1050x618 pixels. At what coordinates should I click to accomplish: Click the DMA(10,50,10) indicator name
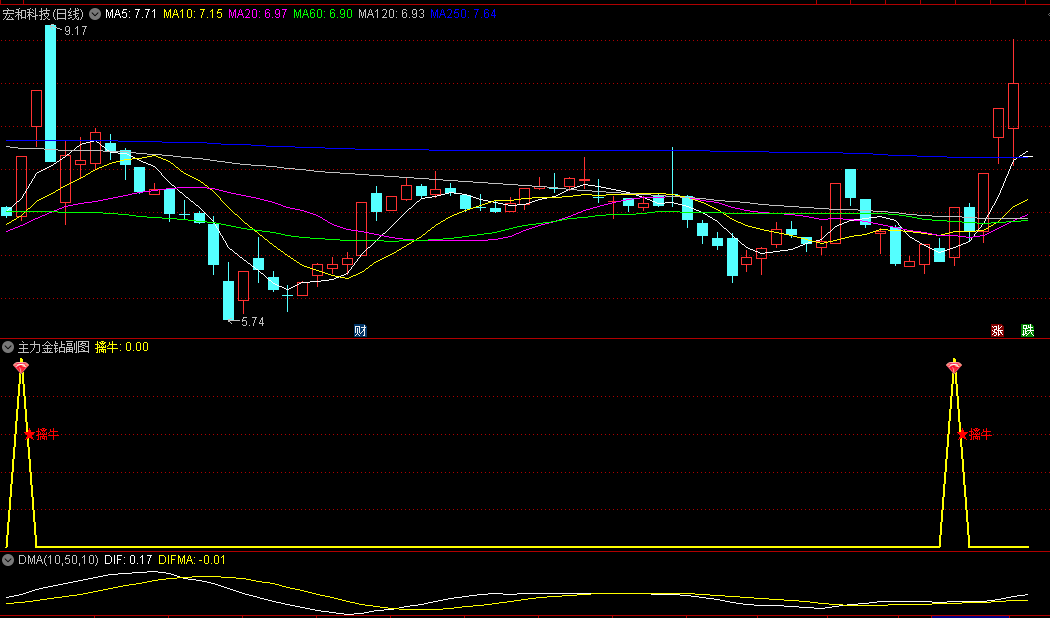[x=58, y=560]
